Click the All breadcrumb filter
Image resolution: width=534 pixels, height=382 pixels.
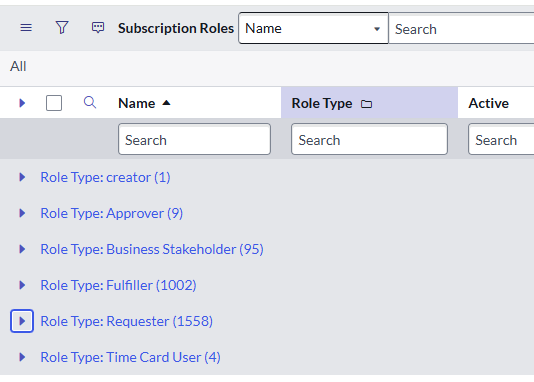(18, 66)
